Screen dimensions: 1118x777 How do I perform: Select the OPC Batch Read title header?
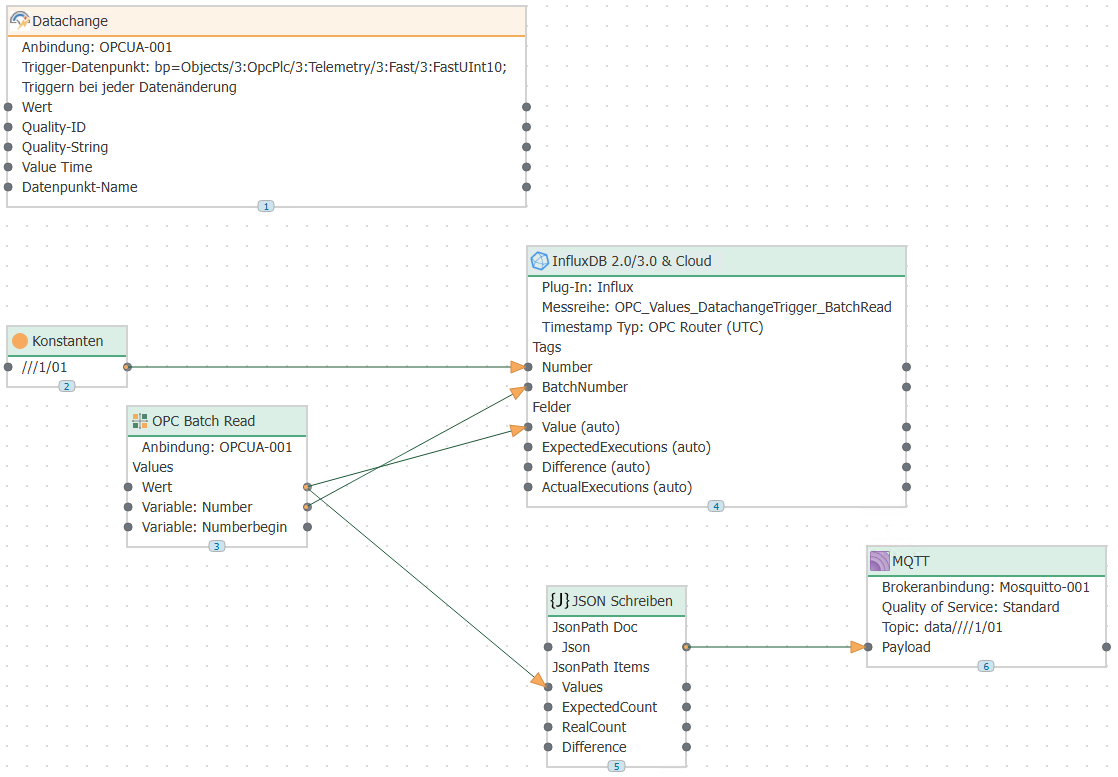click(x=203, y=421)
